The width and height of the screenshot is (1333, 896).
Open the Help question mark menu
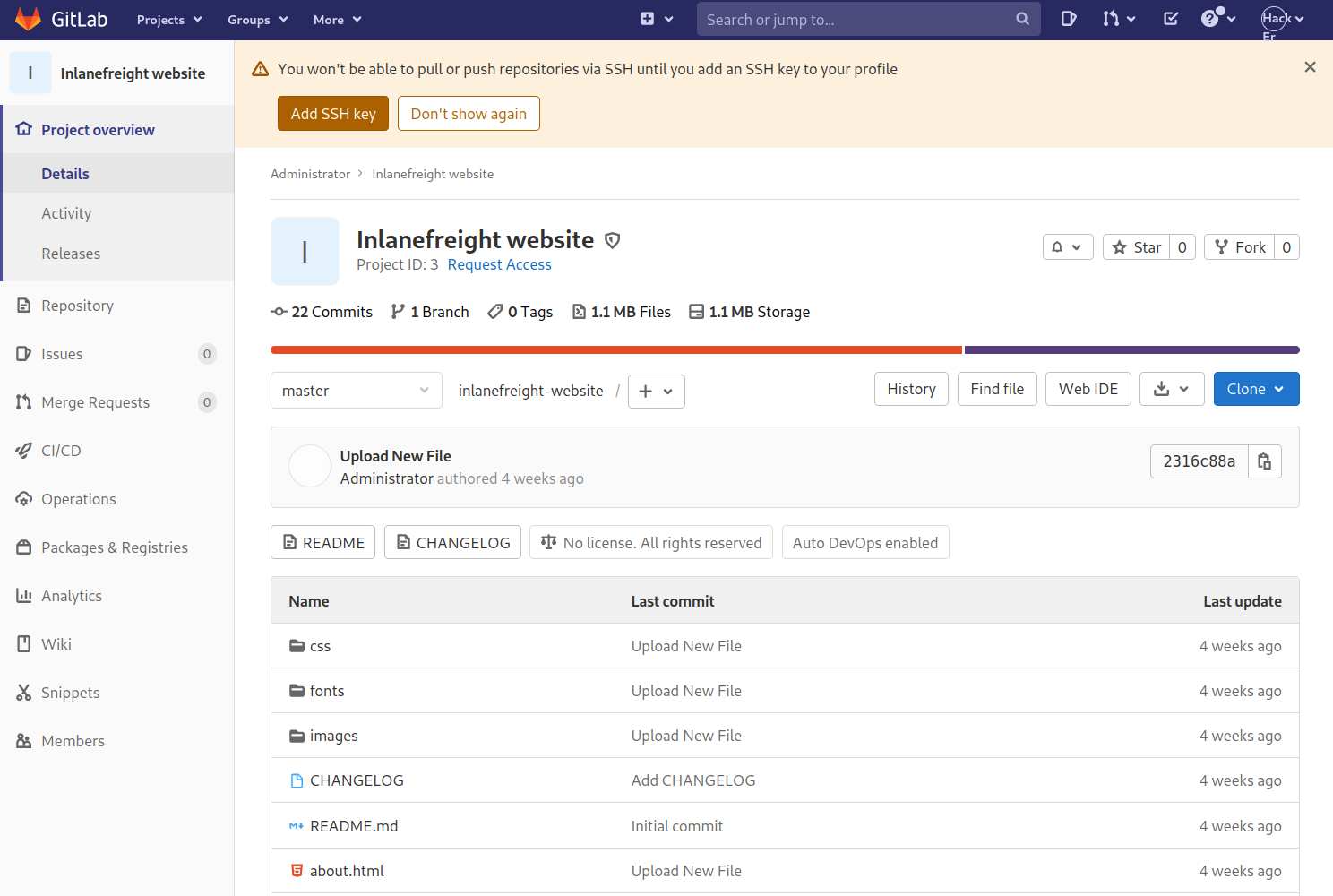1217,19
